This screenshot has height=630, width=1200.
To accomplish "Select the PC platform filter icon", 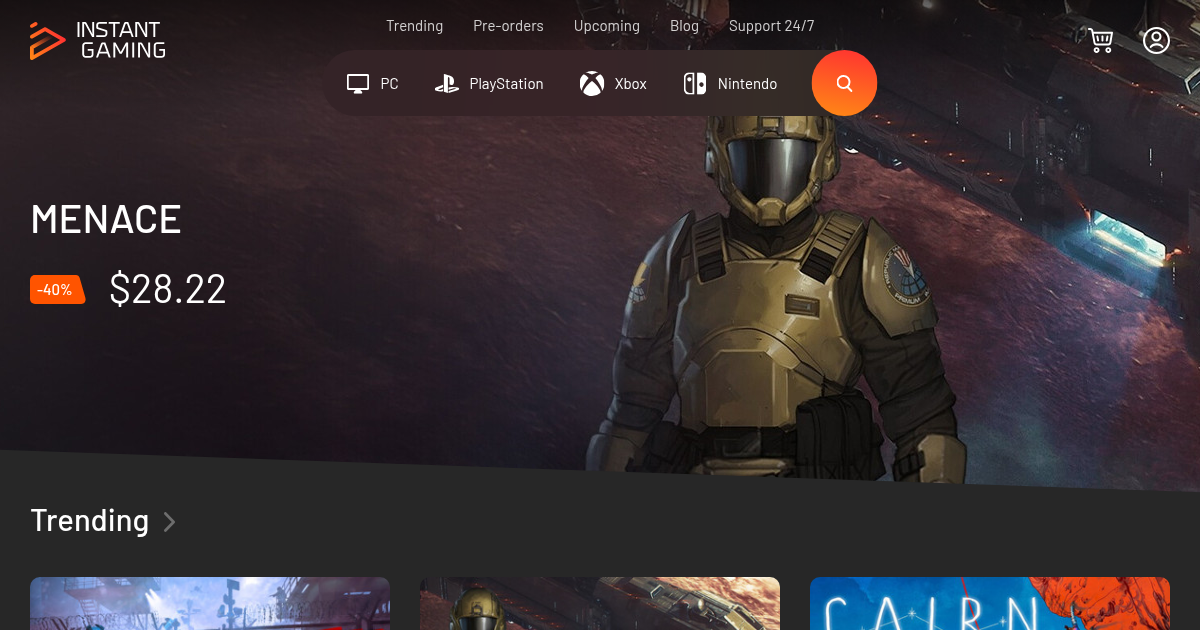I will tap(357, 83).
